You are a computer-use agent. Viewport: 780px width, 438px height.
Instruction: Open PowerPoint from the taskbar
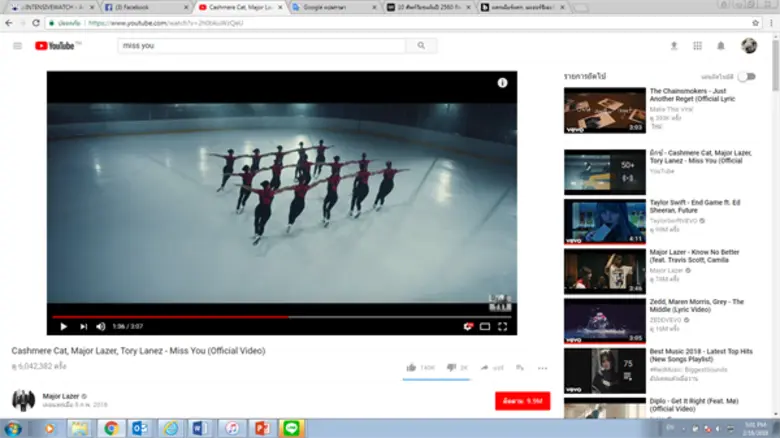(262, 429)
